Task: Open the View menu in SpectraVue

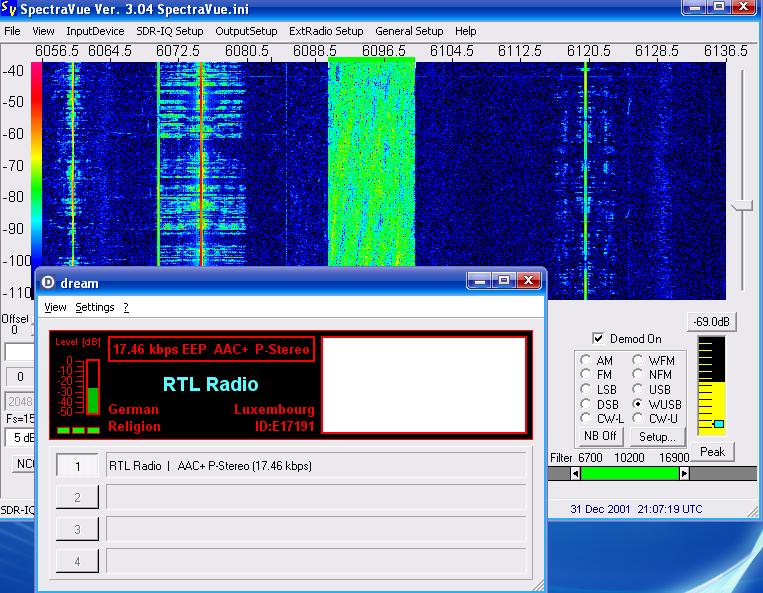Action: tap(43, 31)
